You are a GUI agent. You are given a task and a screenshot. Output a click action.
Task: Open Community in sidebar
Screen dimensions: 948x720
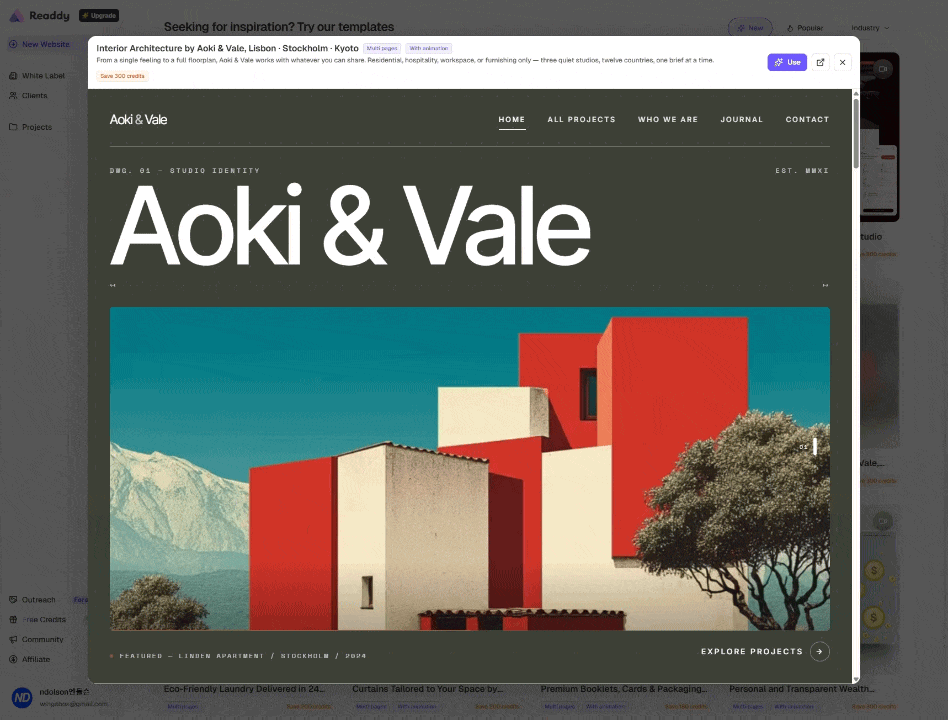[42, 640]
